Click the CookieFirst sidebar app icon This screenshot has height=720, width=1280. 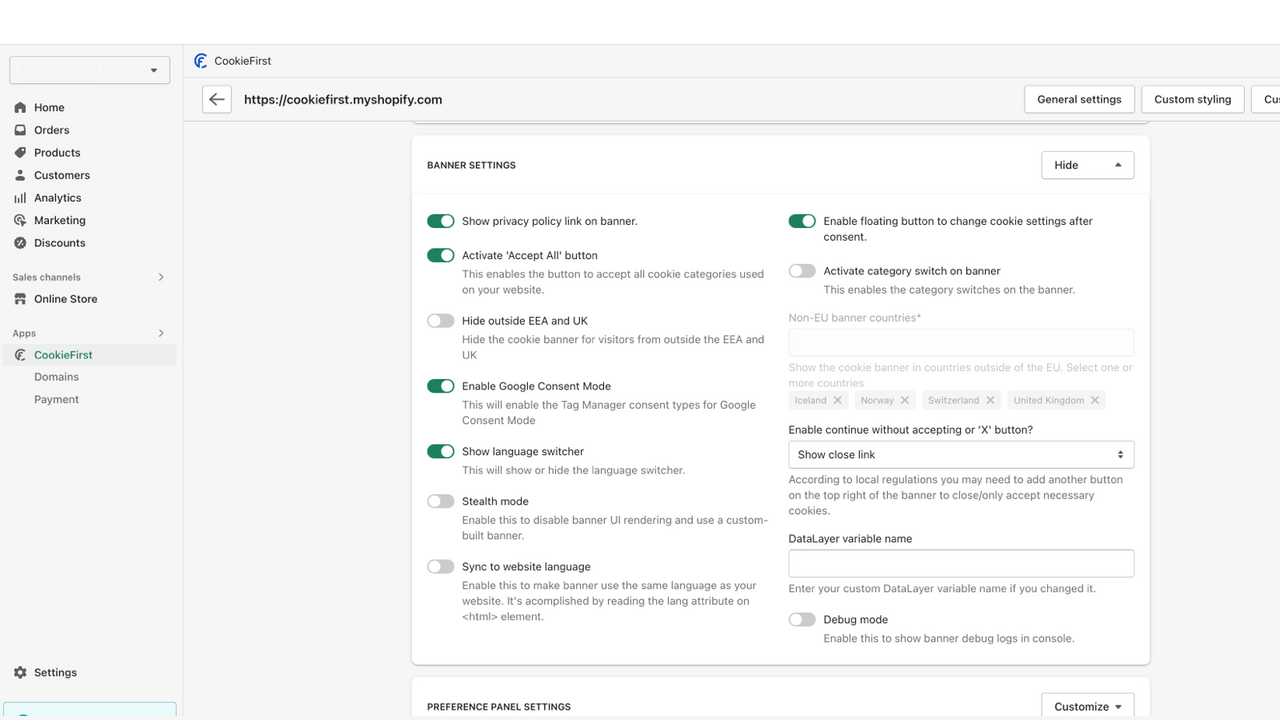coord(20,355)
